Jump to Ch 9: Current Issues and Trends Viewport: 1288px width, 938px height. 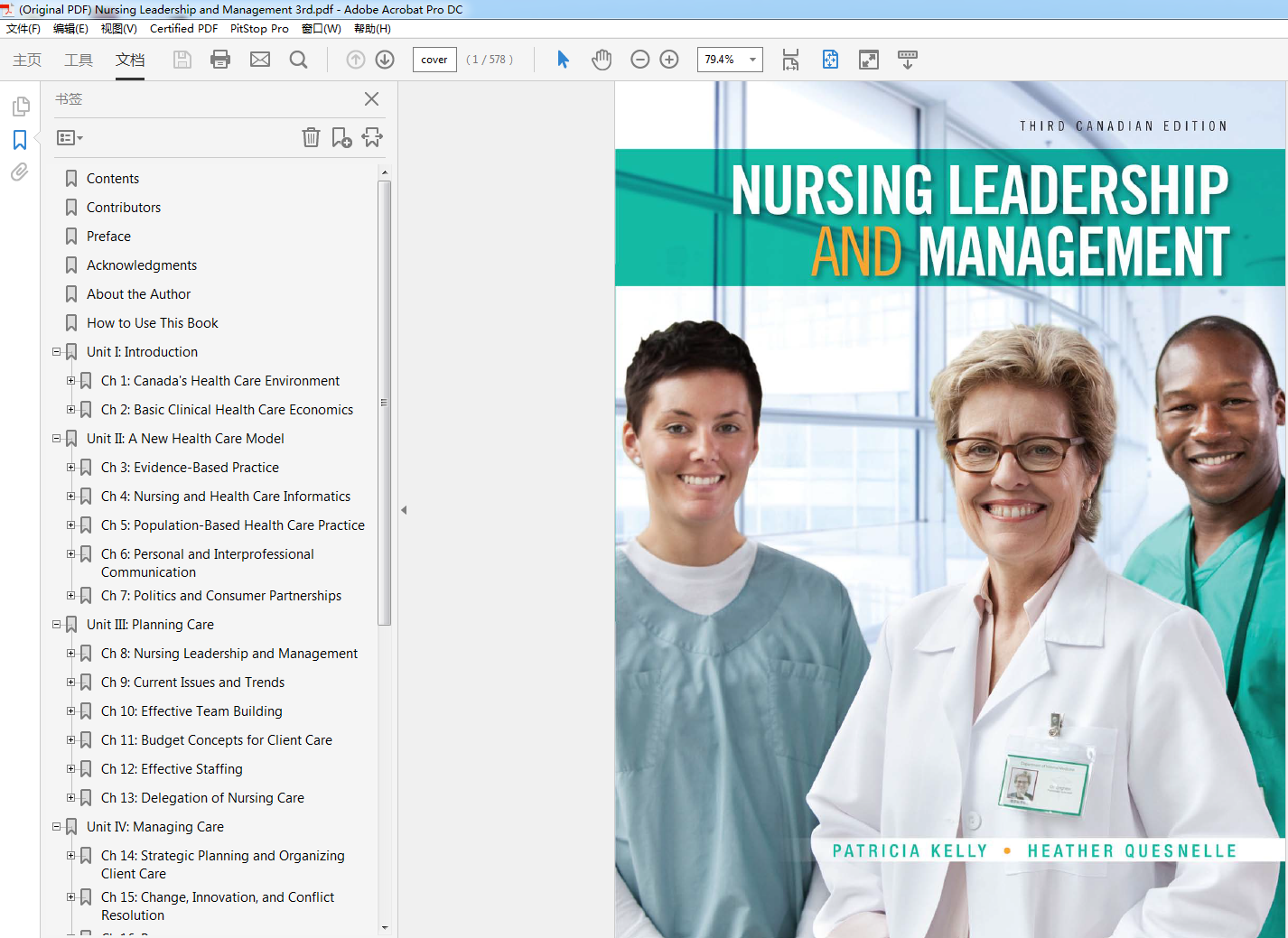pos(192,683)
